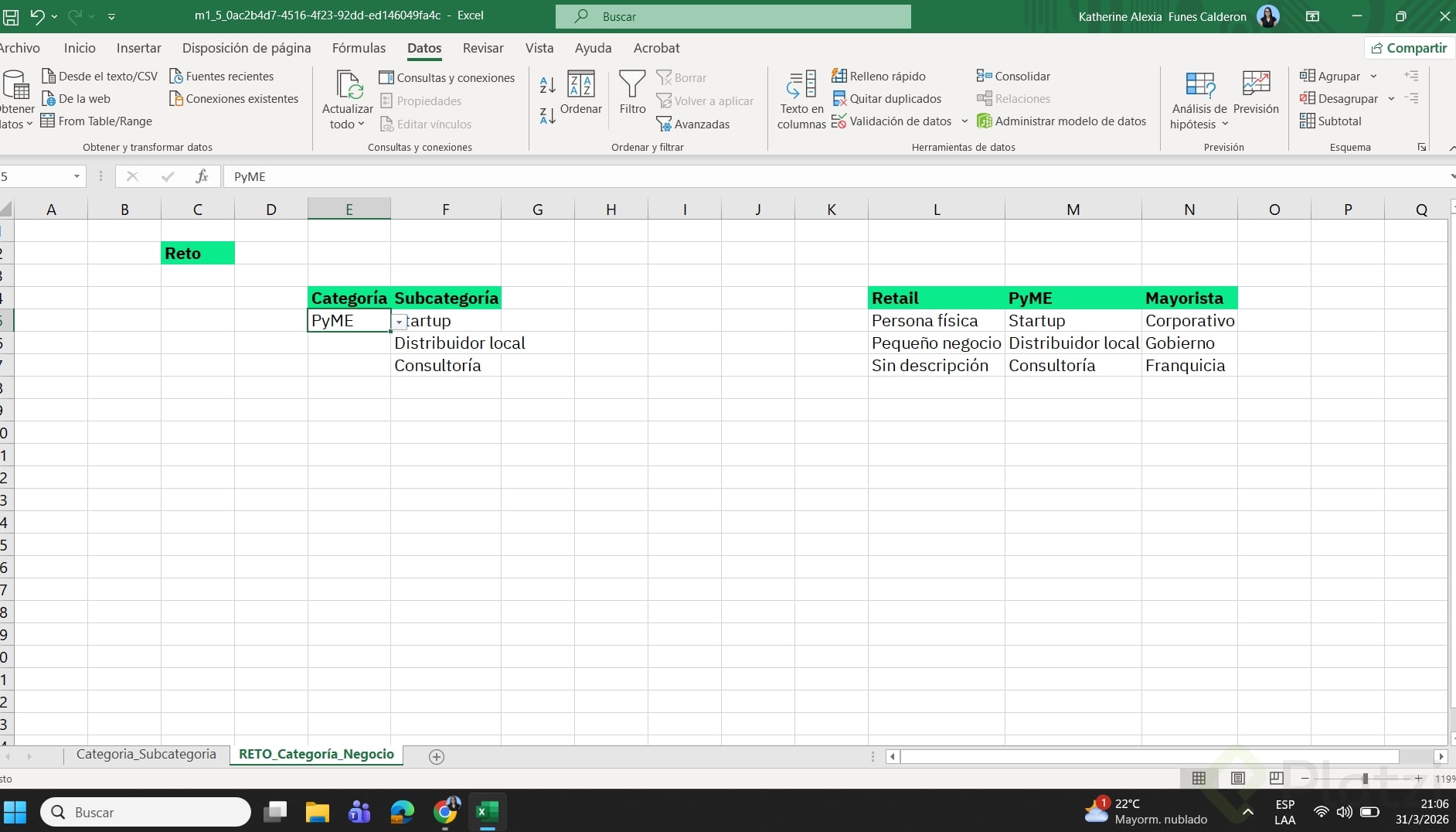Launch Texto en columnas
1456x832 pixels.
(801, 100)
